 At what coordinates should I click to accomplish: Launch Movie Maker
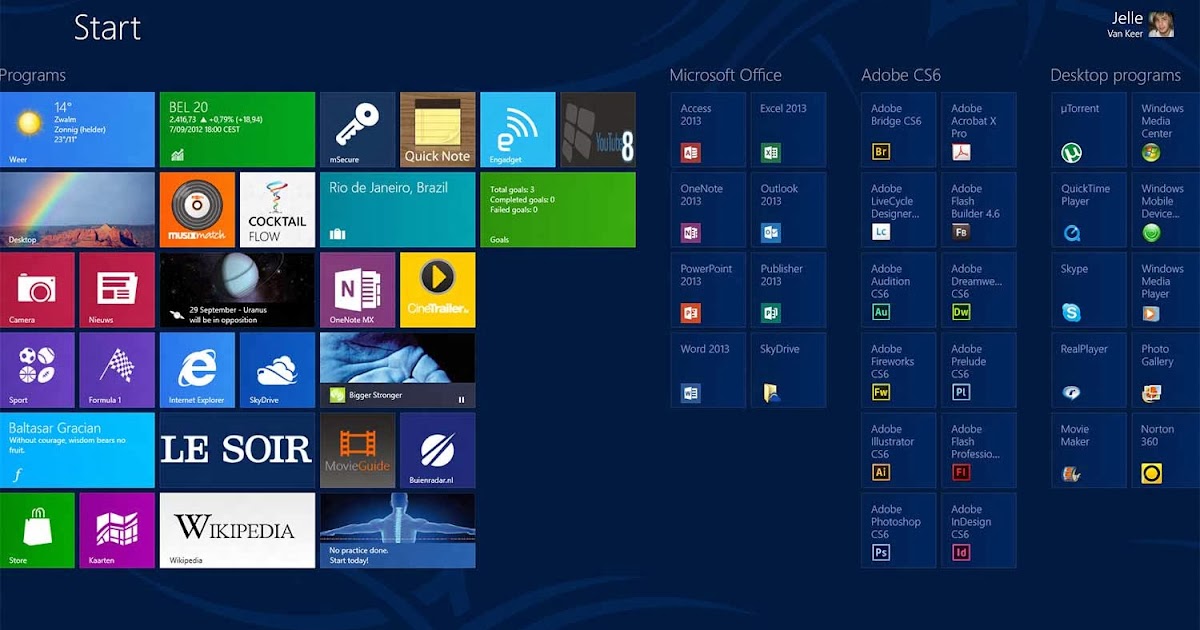(x=1088, y=450)
